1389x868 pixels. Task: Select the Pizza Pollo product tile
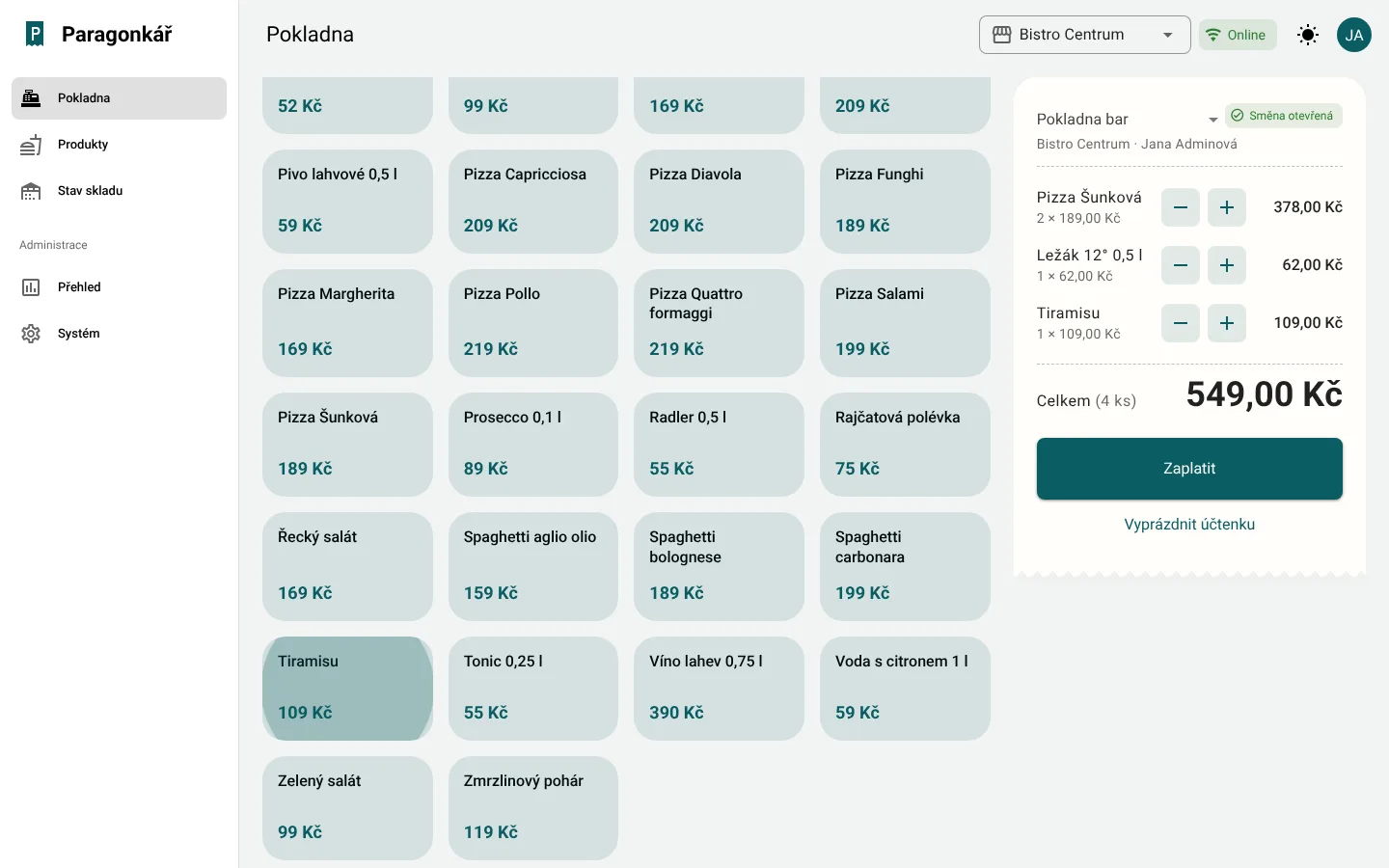click(533, 323)
